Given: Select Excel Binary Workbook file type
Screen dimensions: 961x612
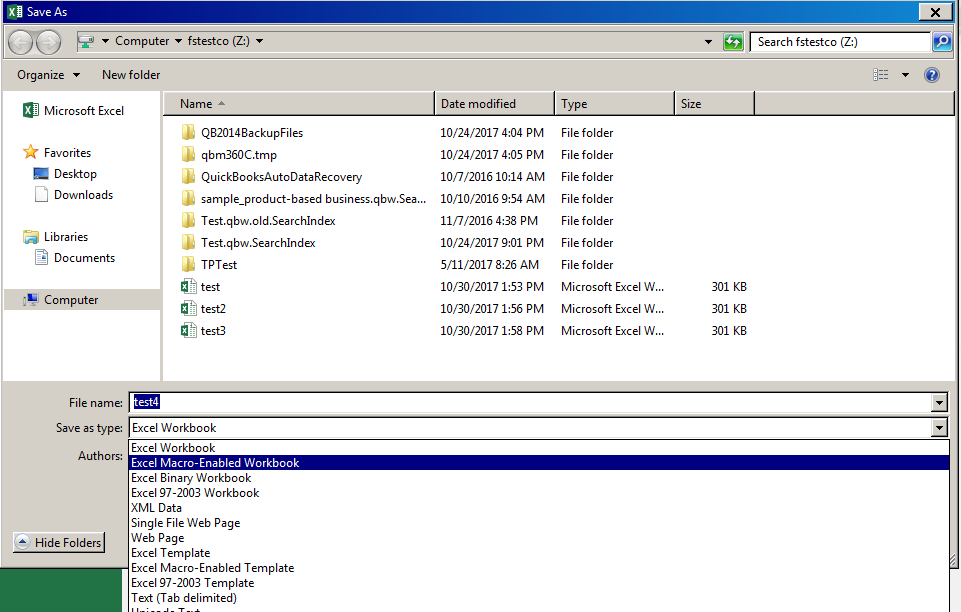Looking at the screenshot, I should [x=539, y=478].
